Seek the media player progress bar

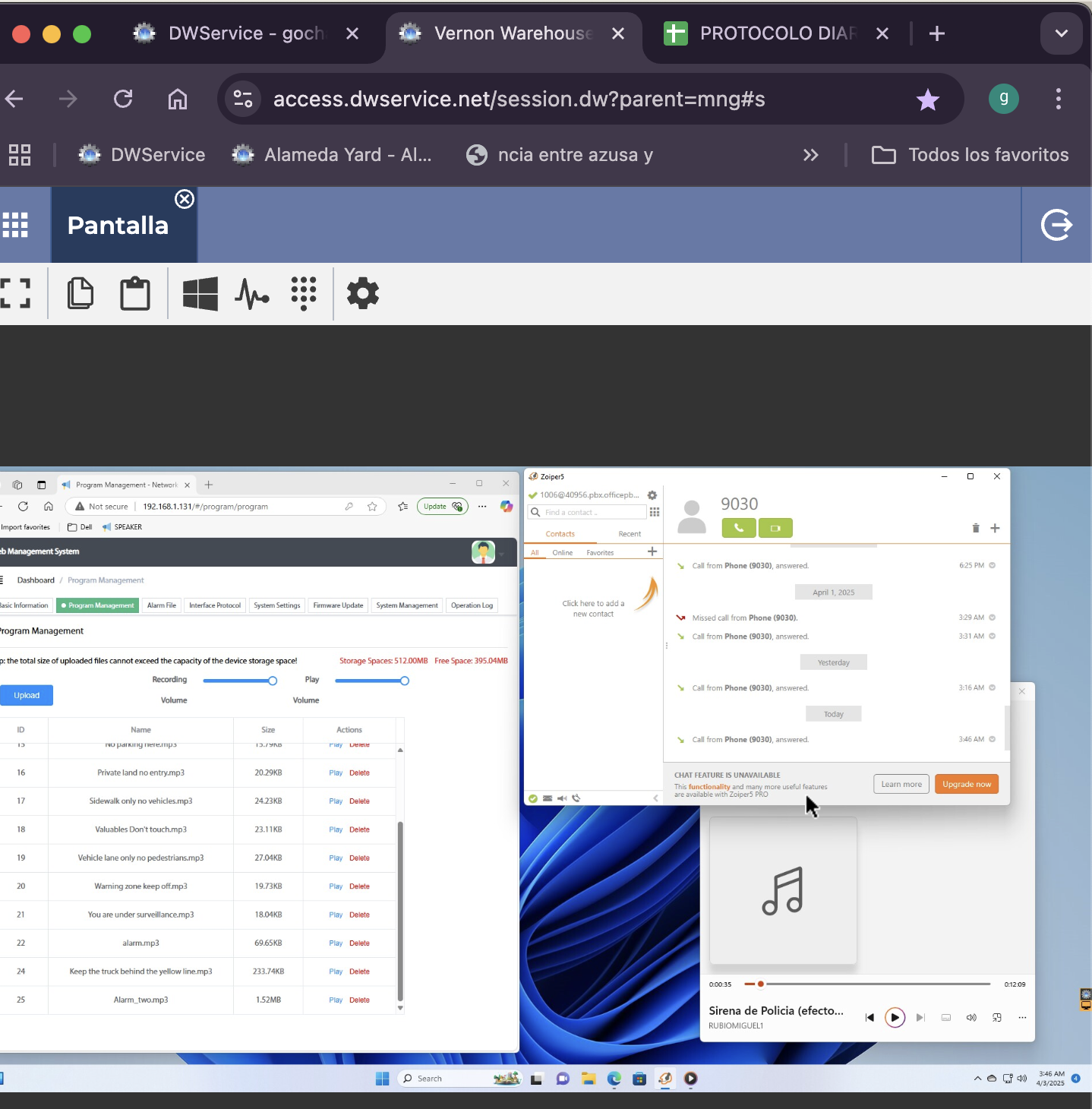click(x=867, y=984)
